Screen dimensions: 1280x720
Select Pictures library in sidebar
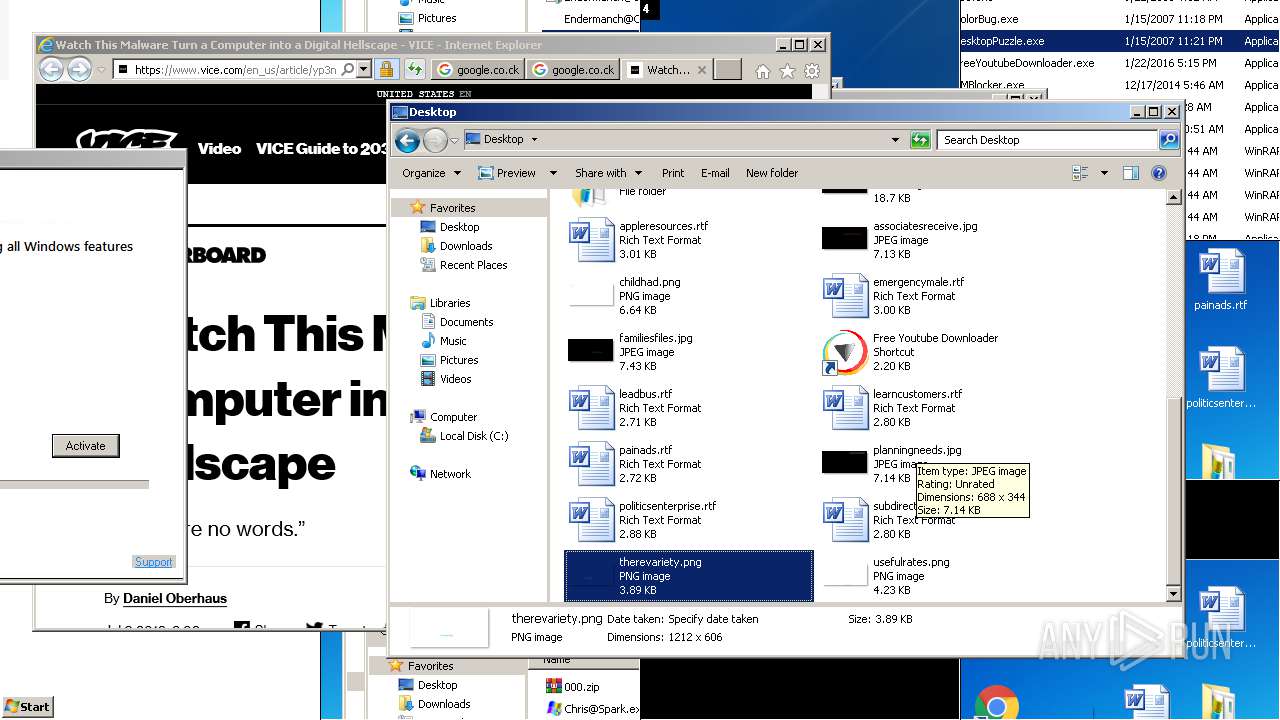point(459,360)
